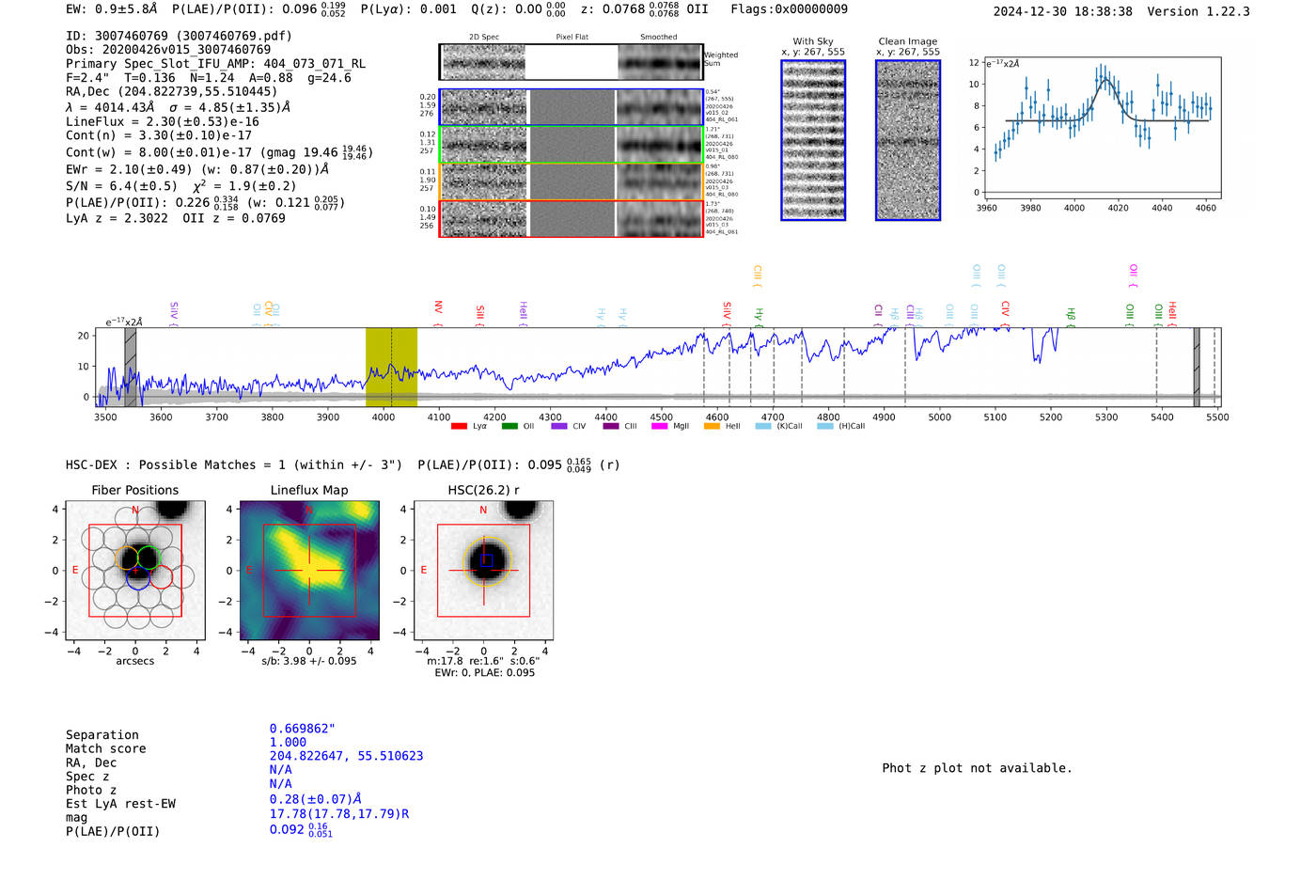Viewport: 1316px width, 896px height.
Task: Click the green Hβ line label
Action: tap(1071, 318)
